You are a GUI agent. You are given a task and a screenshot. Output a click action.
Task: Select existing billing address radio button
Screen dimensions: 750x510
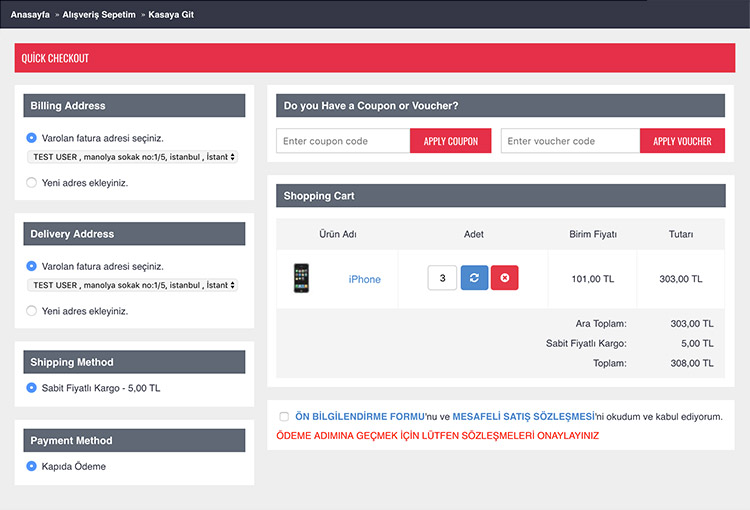pos(32,138)
